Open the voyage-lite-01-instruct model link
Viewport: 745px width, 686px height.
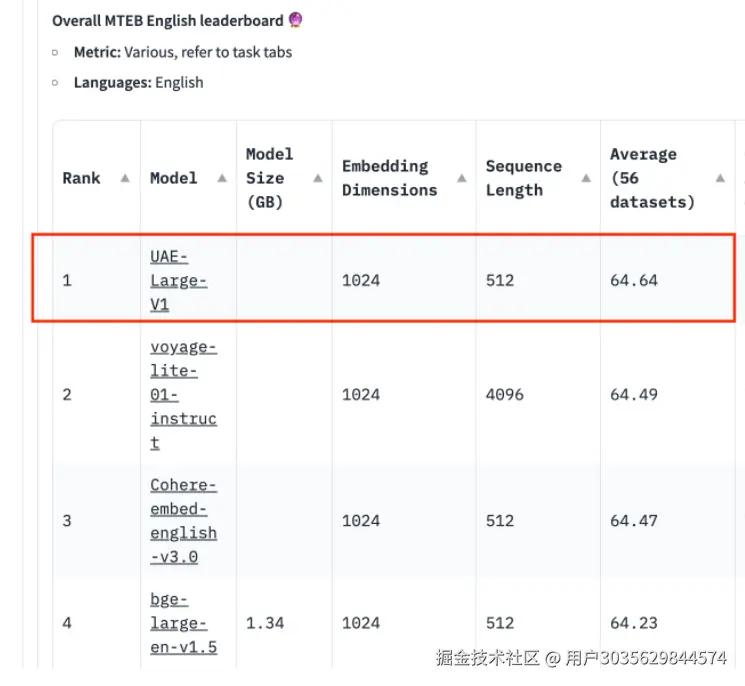[183, 394]
